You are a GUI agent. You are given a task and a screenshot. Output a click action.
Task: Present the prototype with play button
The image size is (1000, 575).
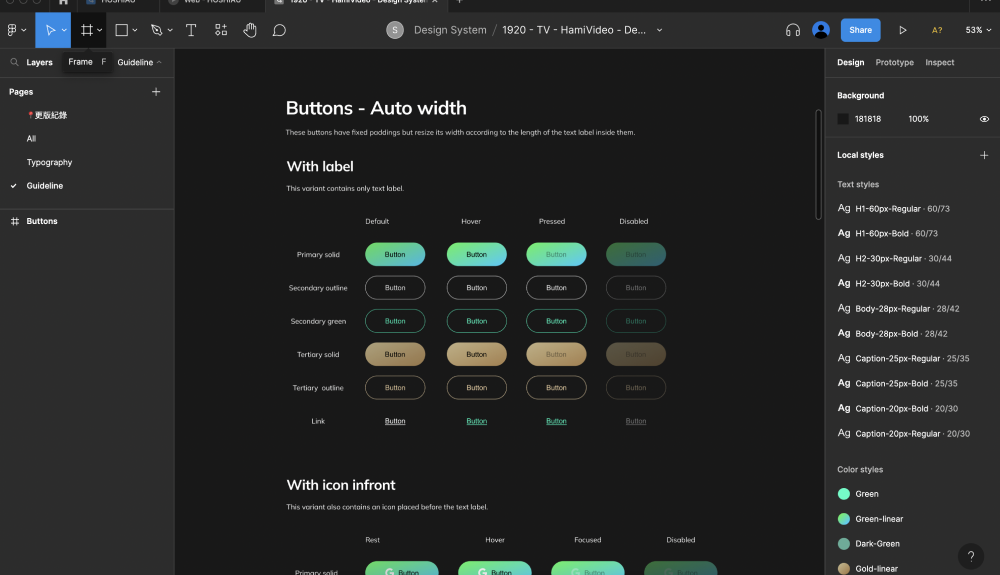click(x=902, y=30)
